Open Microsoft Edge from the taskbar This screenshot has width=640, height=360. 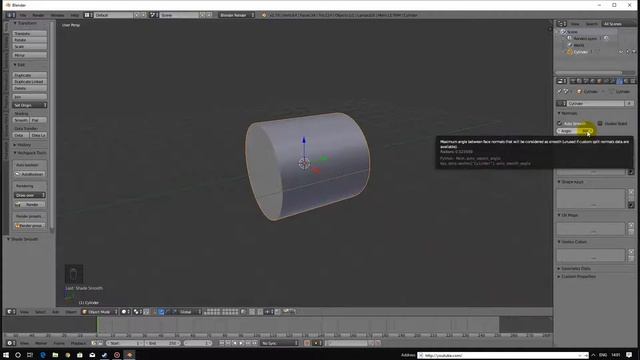tap(43, 355)
